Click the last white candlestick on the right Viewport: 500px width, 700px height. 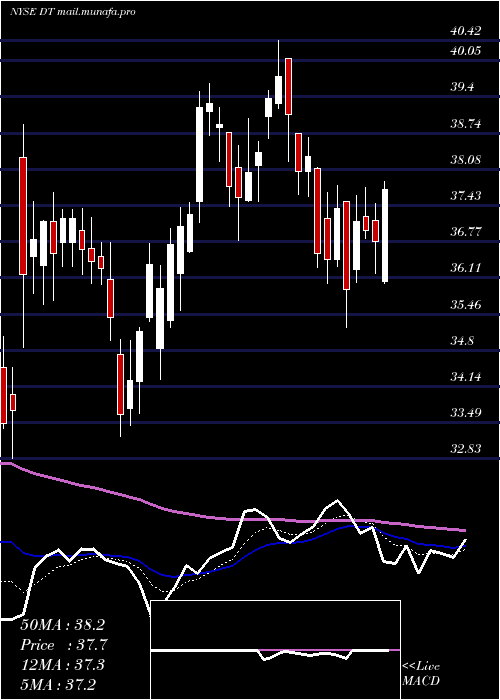(x=385, y=235)
